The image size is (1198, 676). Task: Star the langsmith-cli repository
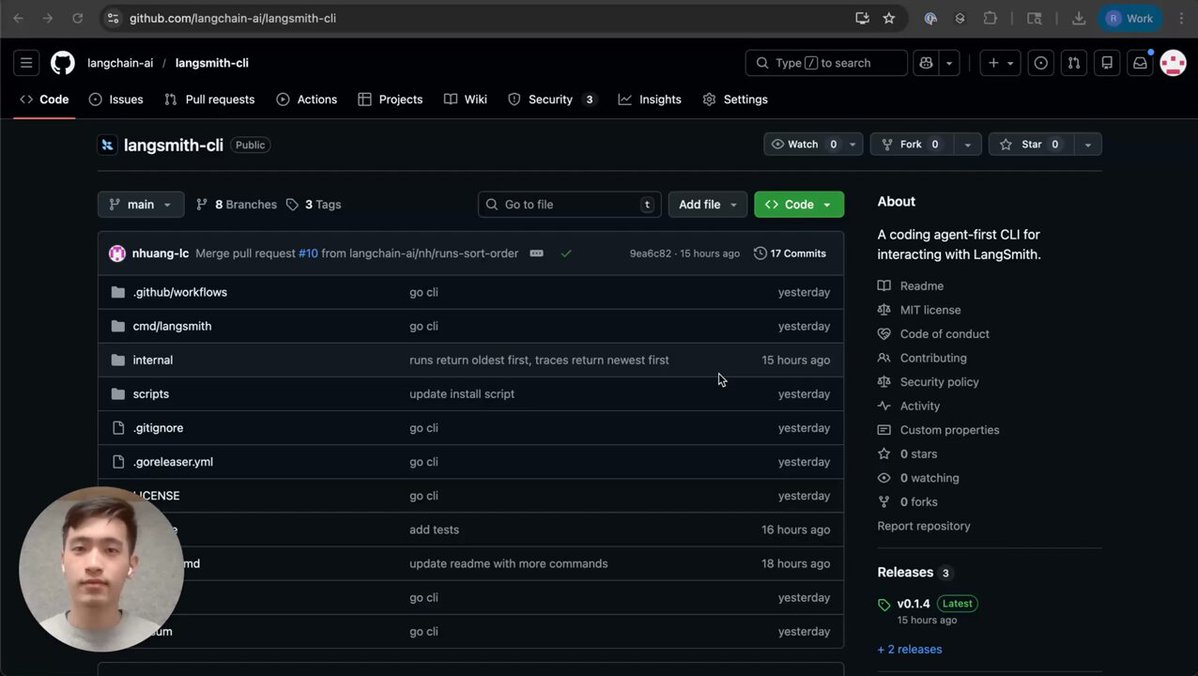coord(1031,144)
